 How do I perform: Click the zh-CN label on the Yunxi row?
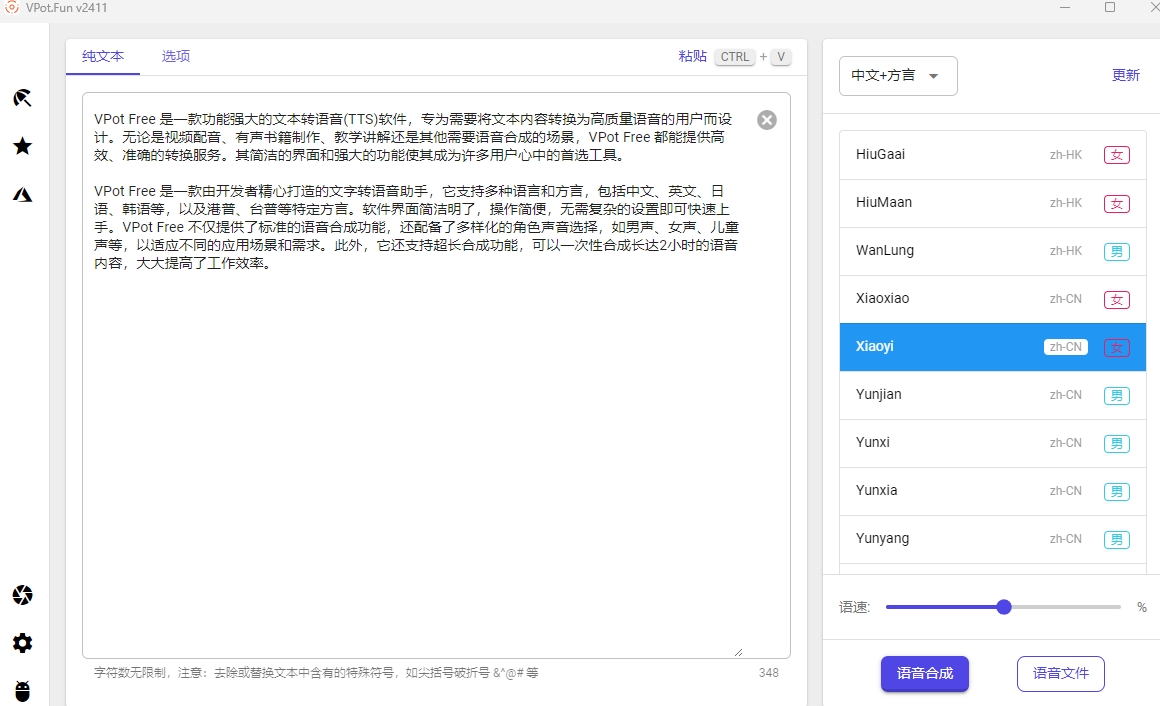pos(1065,443)
